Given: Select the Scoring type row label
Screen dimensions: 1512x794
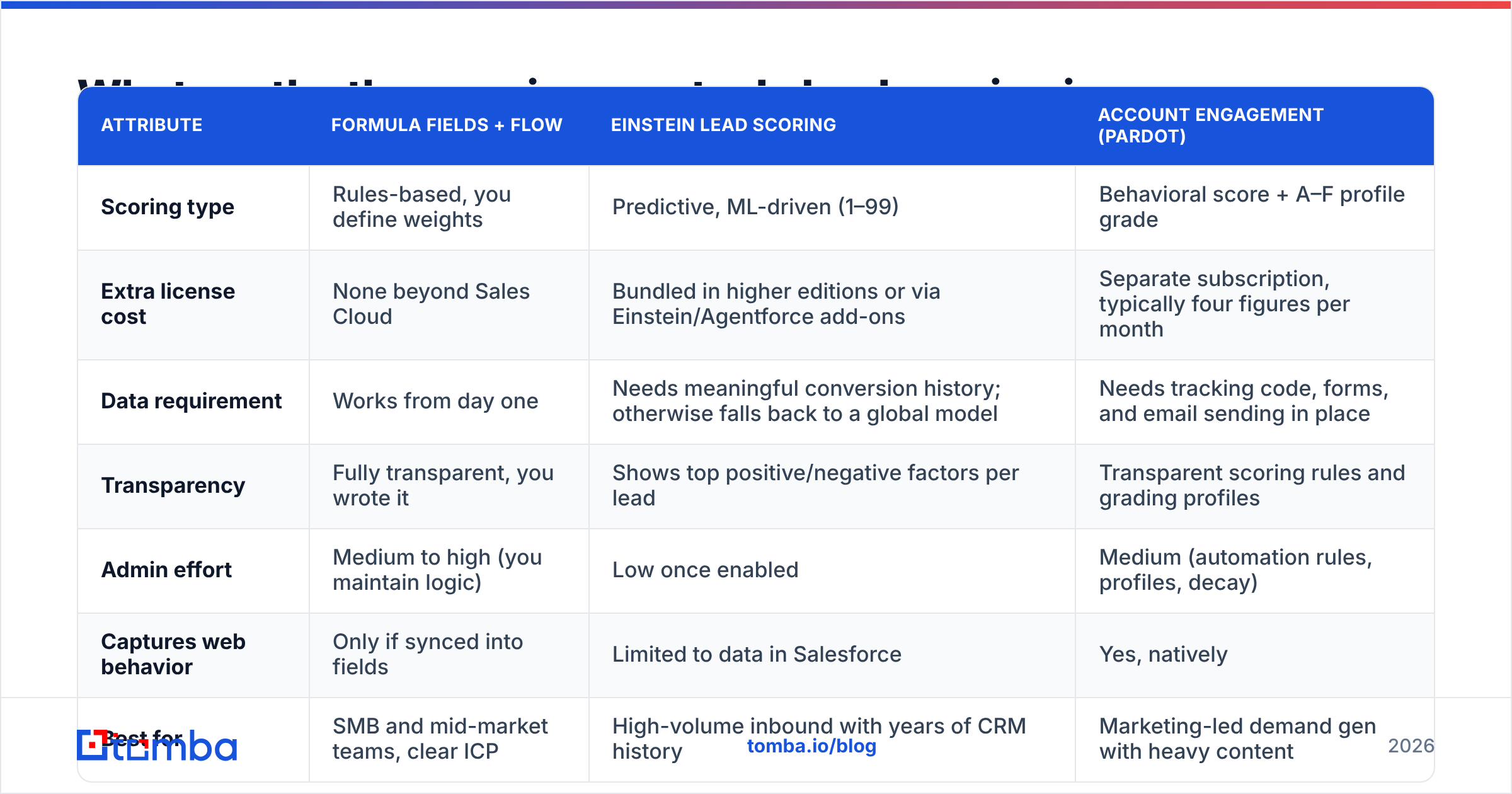Looking at the screenshot, I should coord(168,207).
